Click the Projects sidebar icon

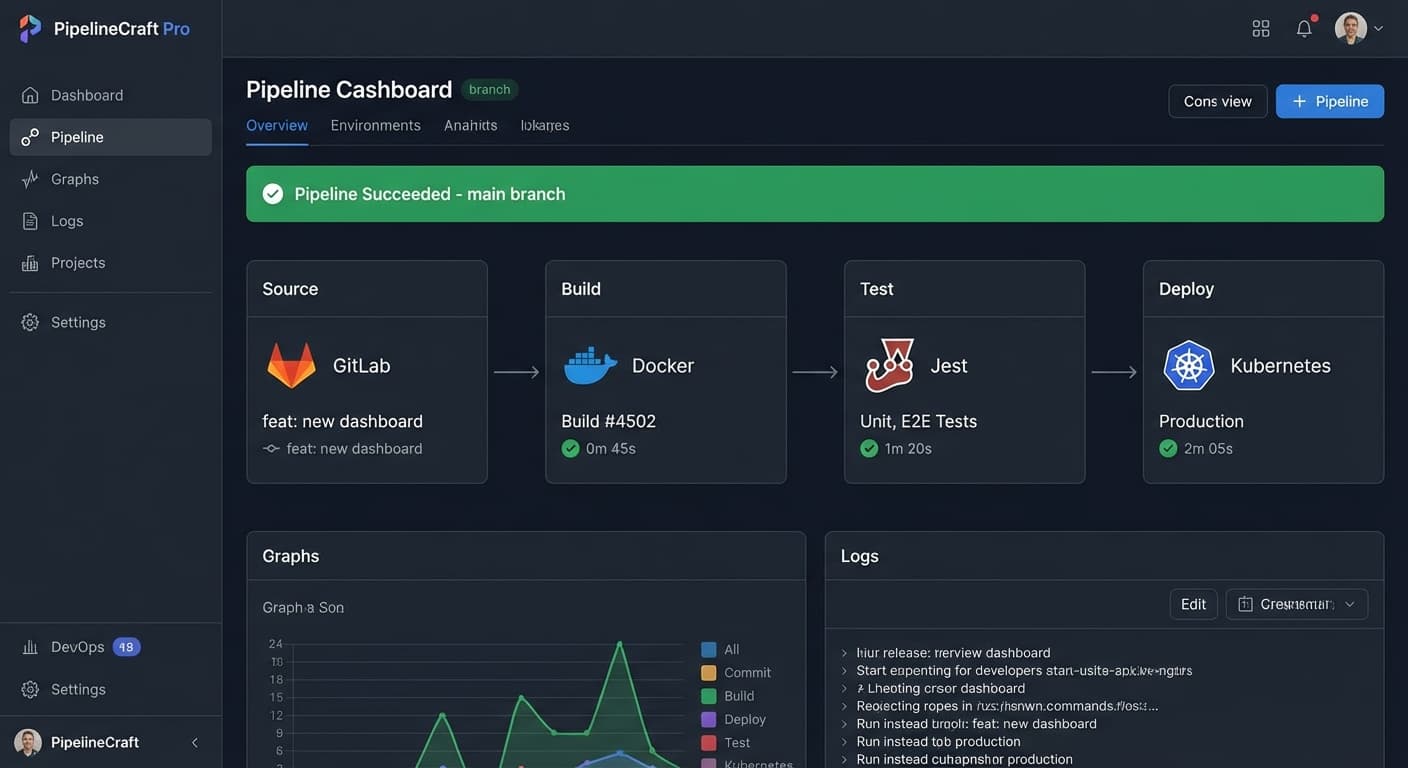point(30,263)
